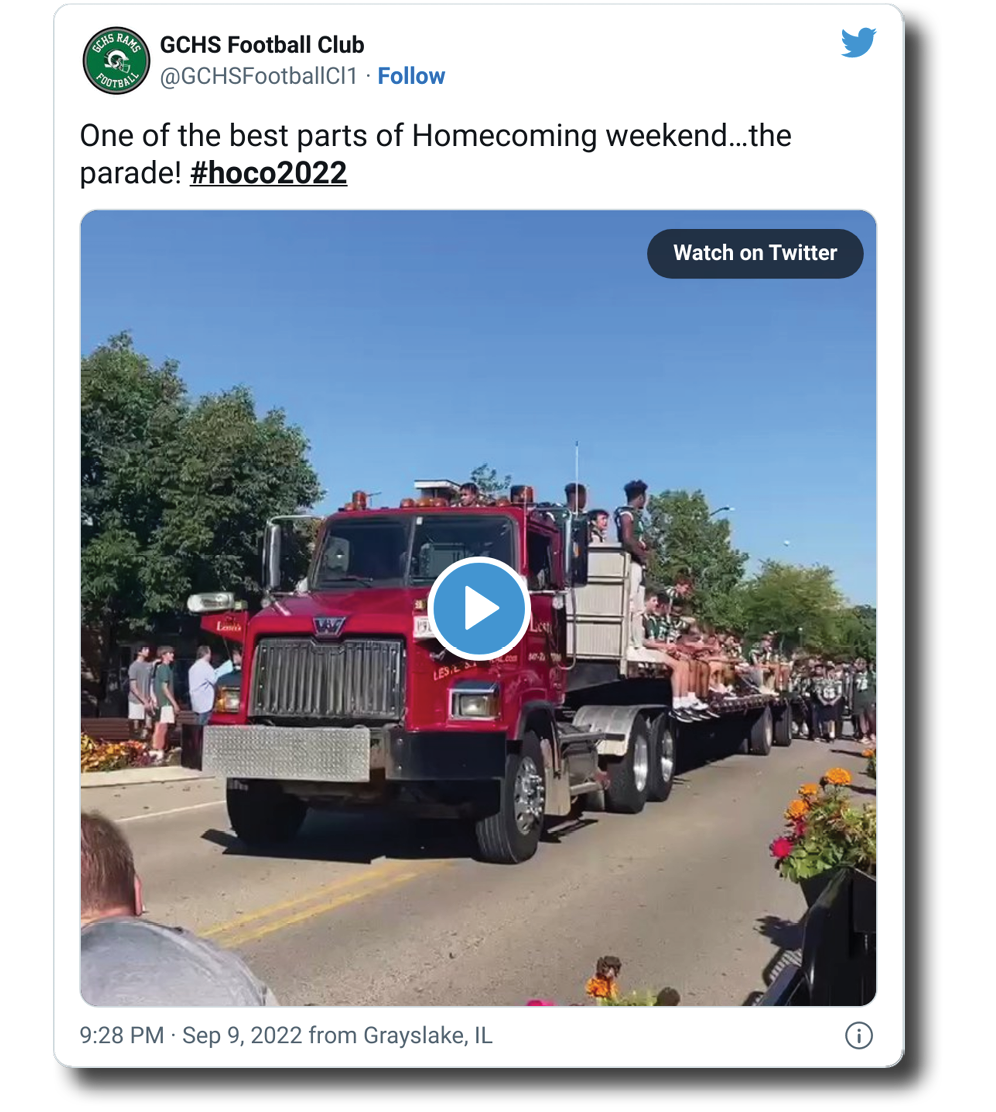Open the GCHS Football Club display name
This screenshot has width=996, height=1112.
262,45
